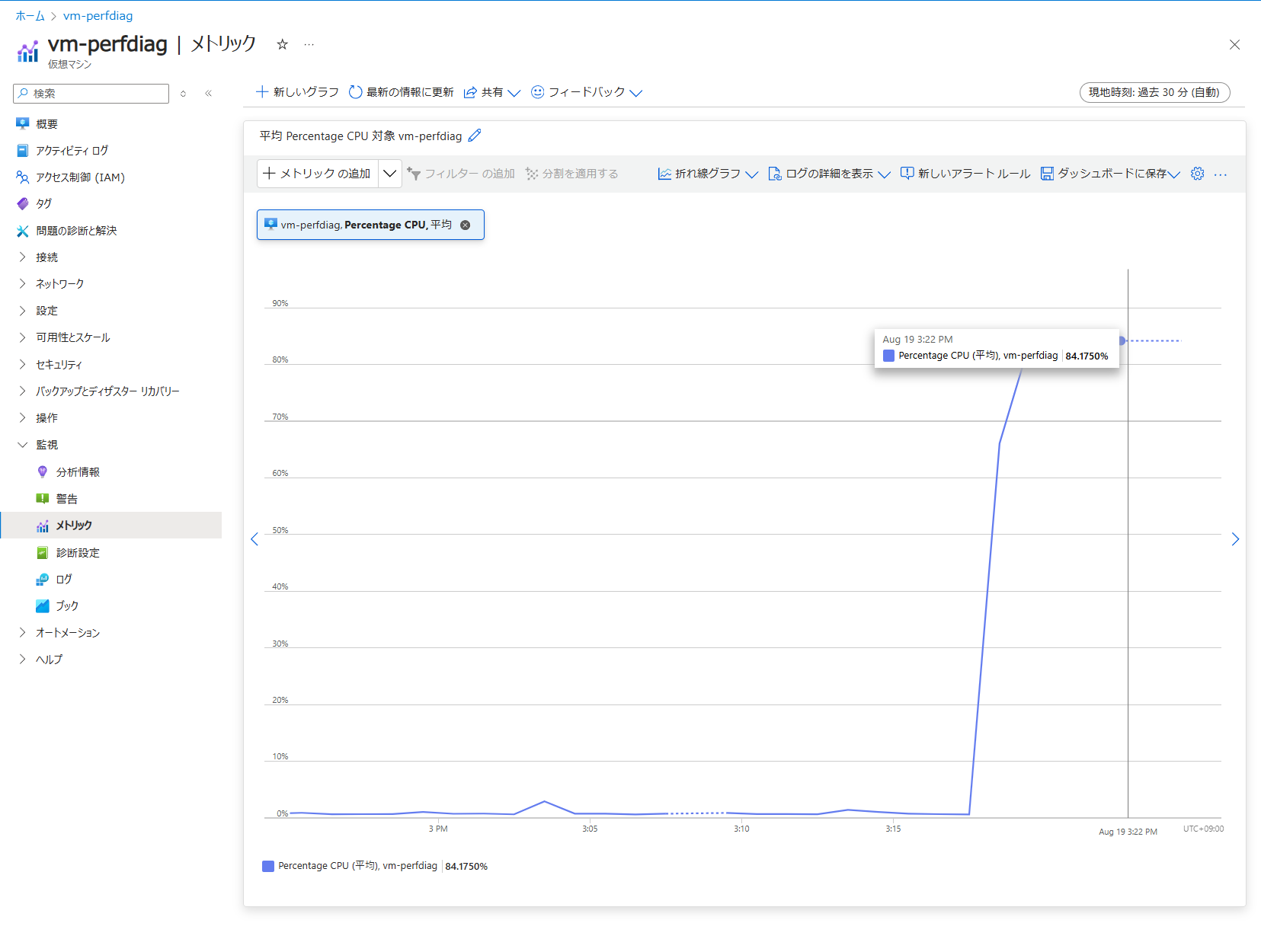1261x952 pixels.
Task: Refresh metrics with 最新の情報に更新
Action: tap(401, 92)
